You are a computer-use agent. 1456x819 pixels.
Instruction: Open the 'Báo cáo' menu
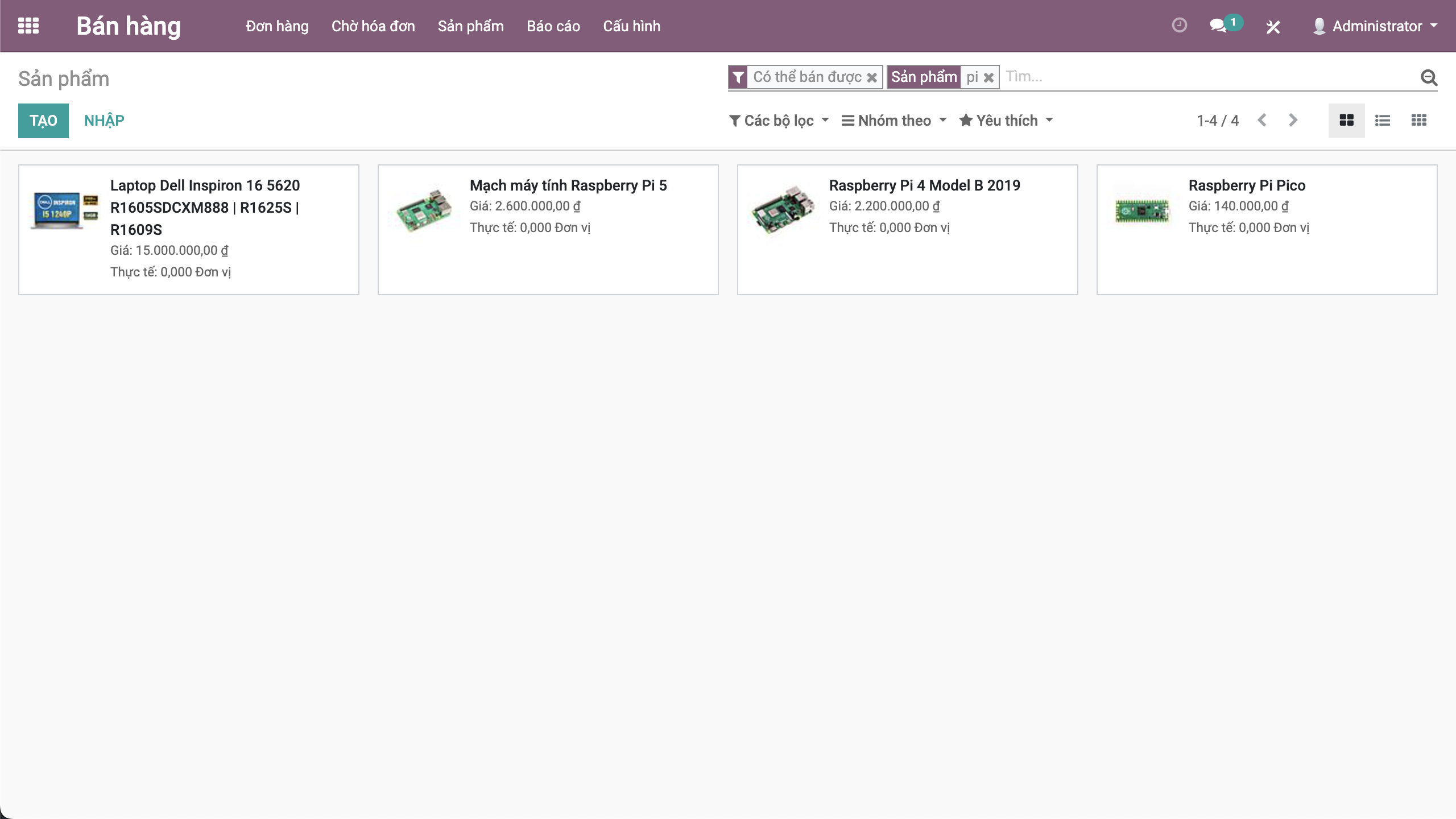553,26
